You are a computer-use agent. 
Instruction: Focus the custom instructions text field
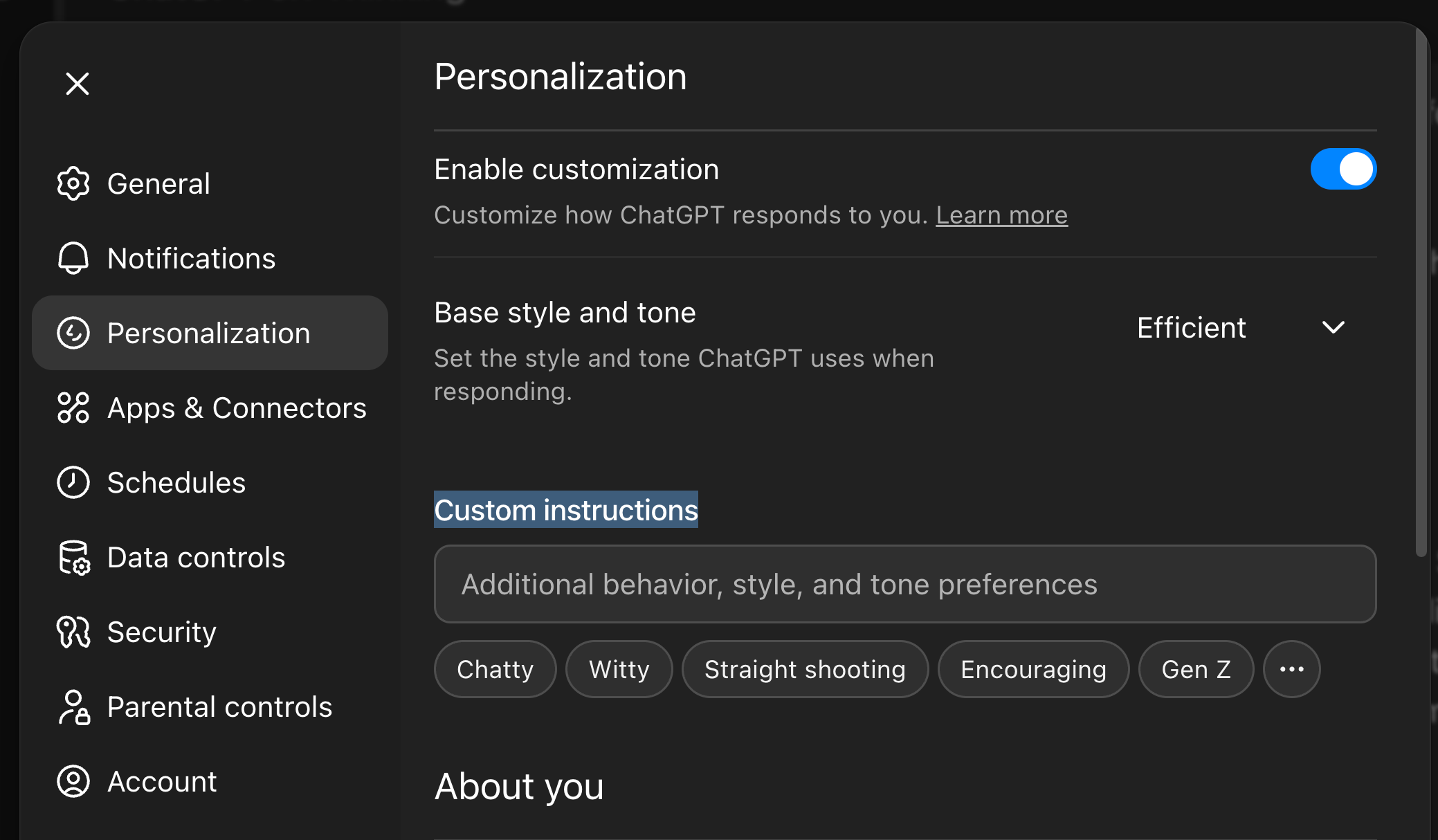pyautogui.click(x=904, y=584)
